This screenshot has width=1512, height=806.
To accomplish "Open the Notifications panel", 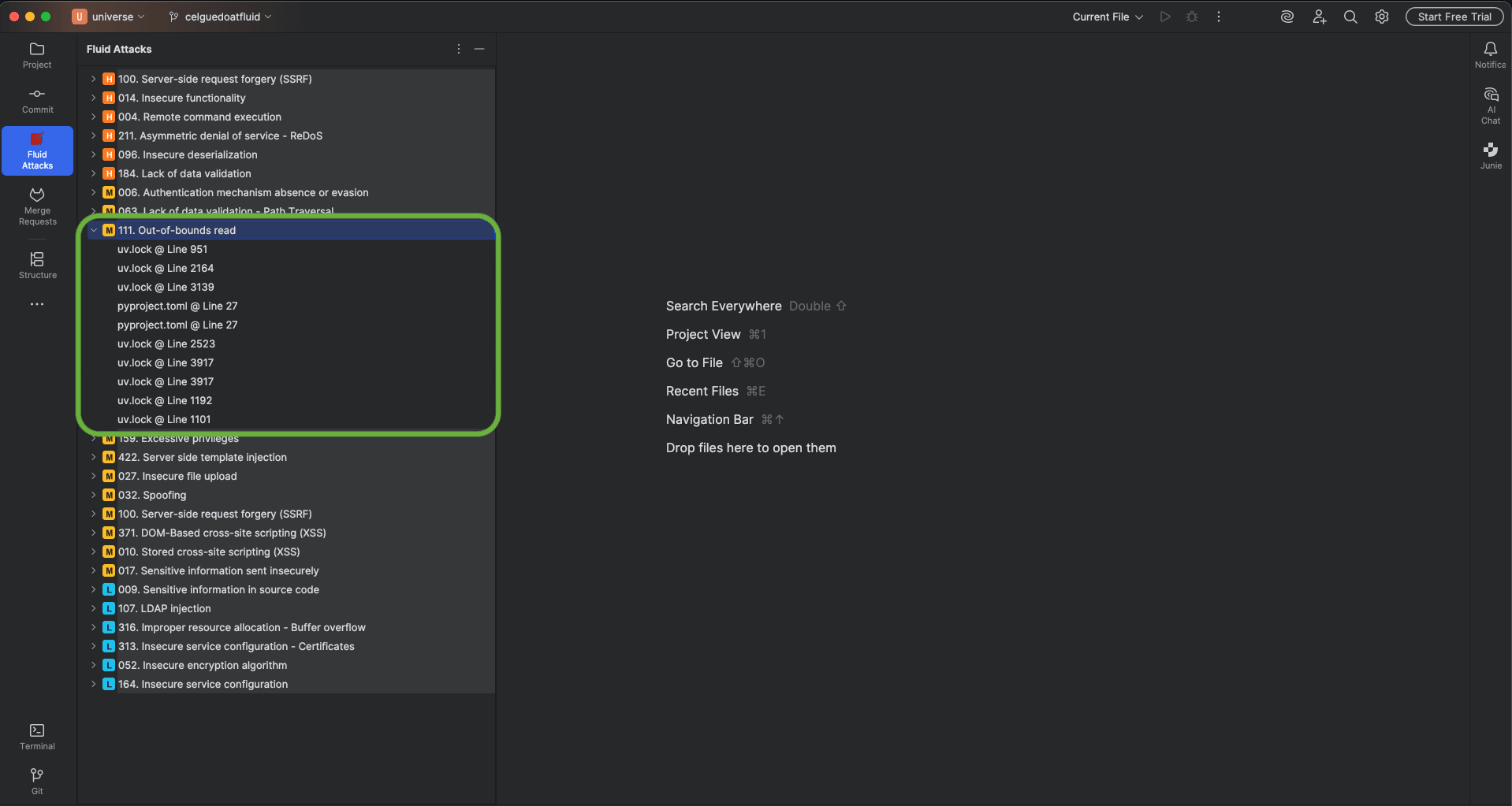I will [1490, 55].
